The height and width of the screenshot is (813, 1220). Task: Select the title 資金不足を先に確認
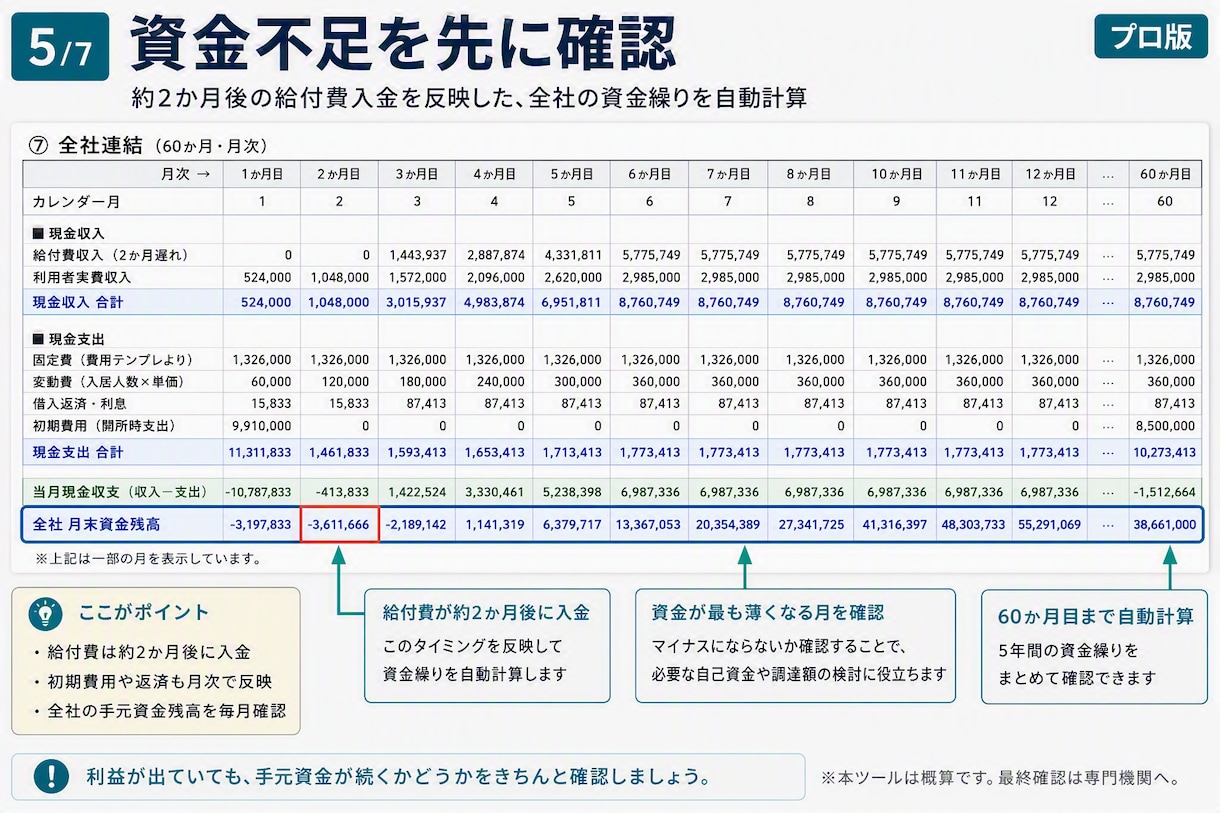click(403, 44)
